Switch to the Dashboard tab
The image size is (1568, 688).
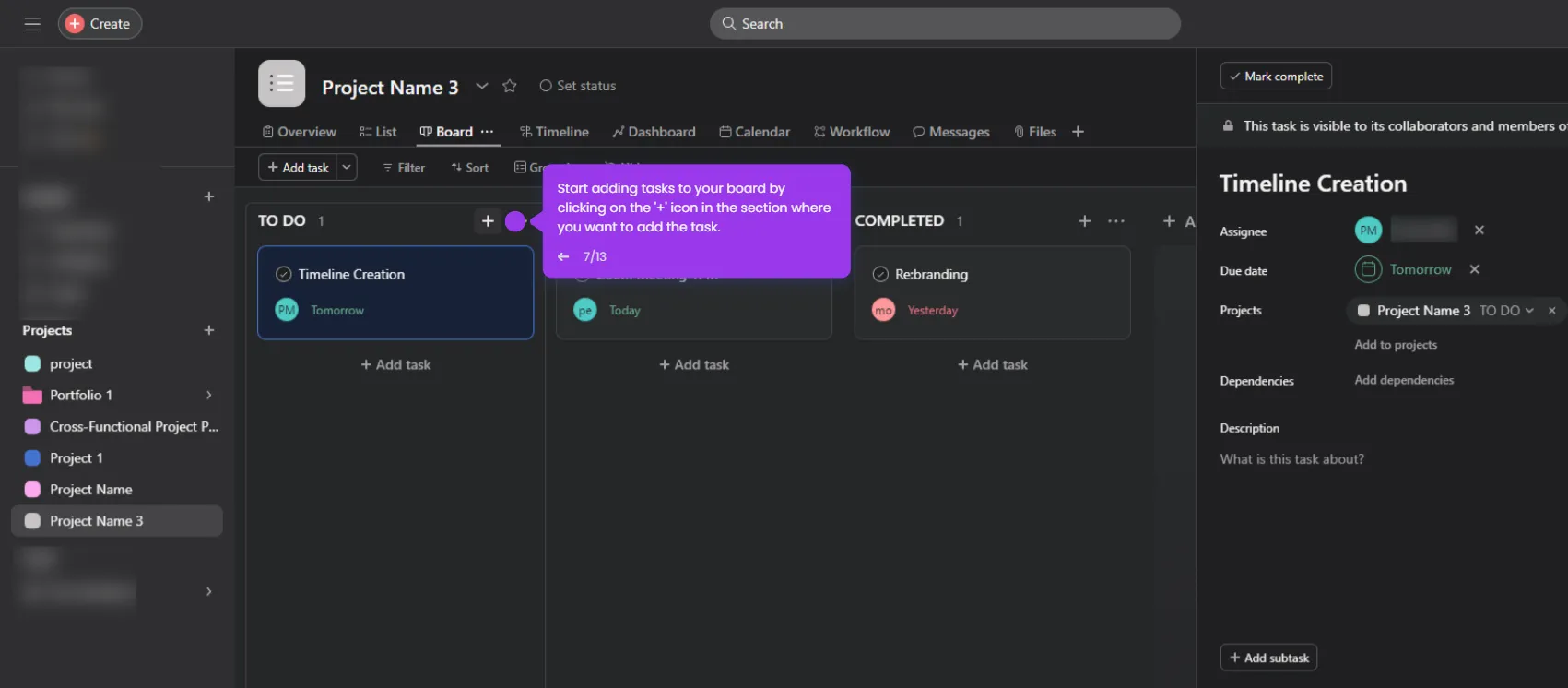click(x=654, y=132)
